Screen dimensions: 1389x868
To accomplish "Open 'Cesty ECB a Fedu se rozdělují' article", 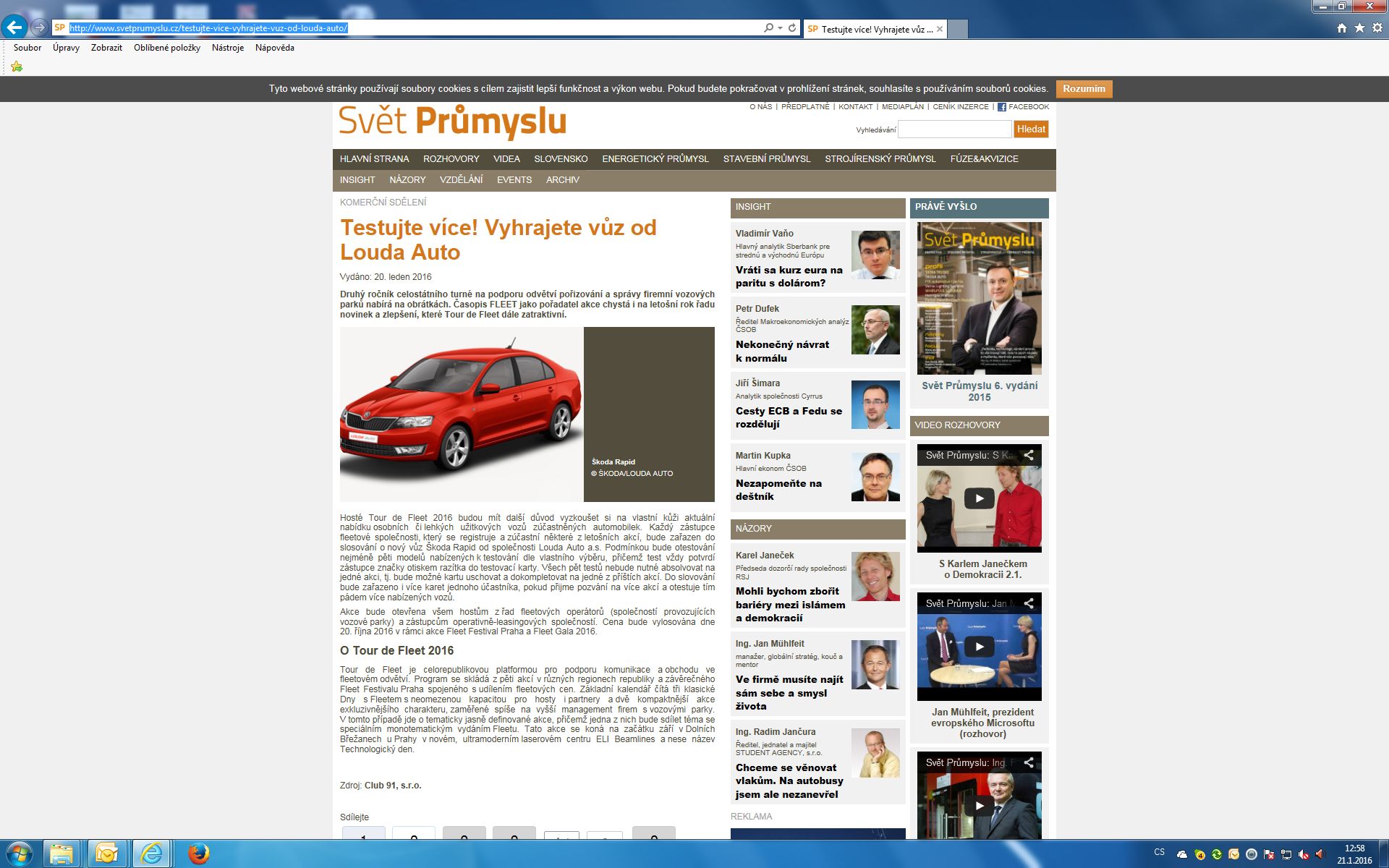I will tap(789, 417).
